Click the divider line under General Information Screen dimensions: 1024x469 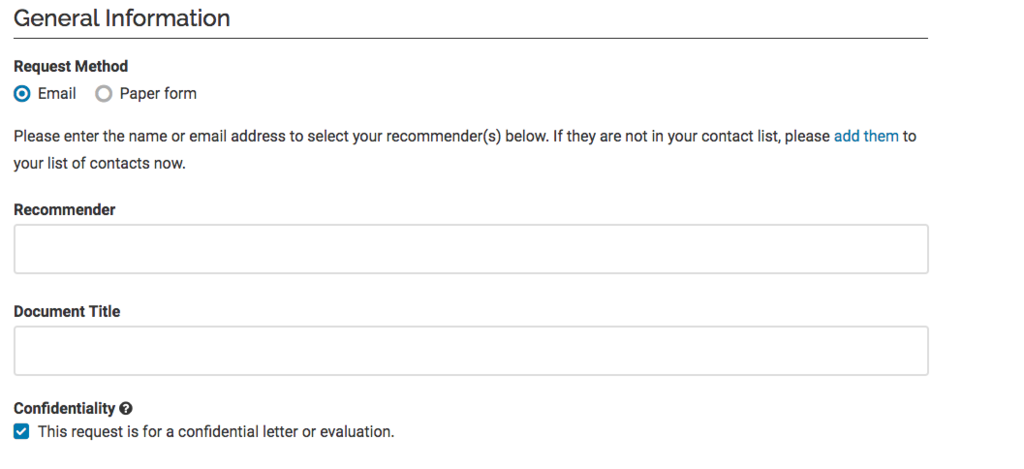click(x=471, y=39)
